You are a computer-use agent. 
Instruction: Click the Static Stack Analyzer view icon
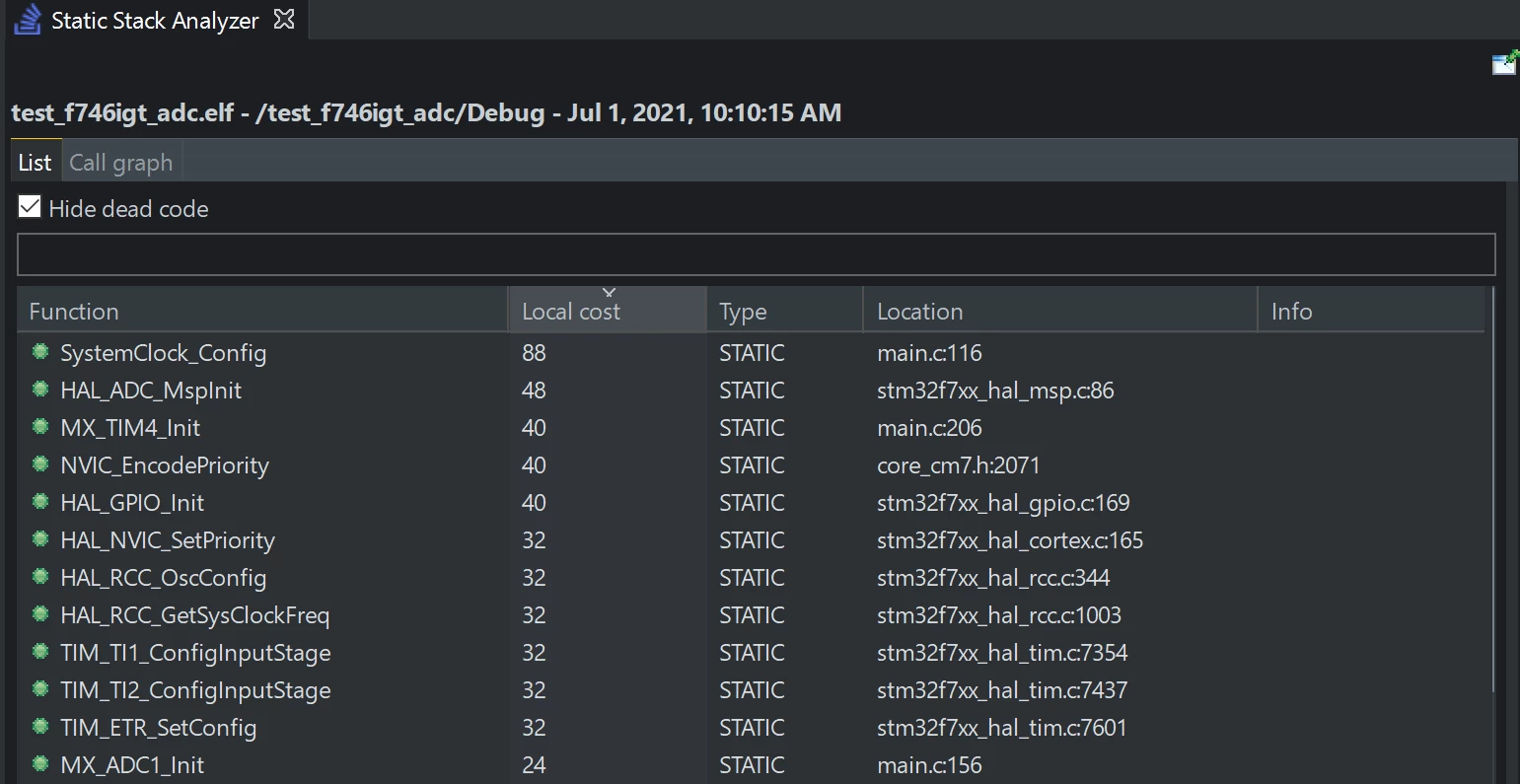(x=28, y=19)
